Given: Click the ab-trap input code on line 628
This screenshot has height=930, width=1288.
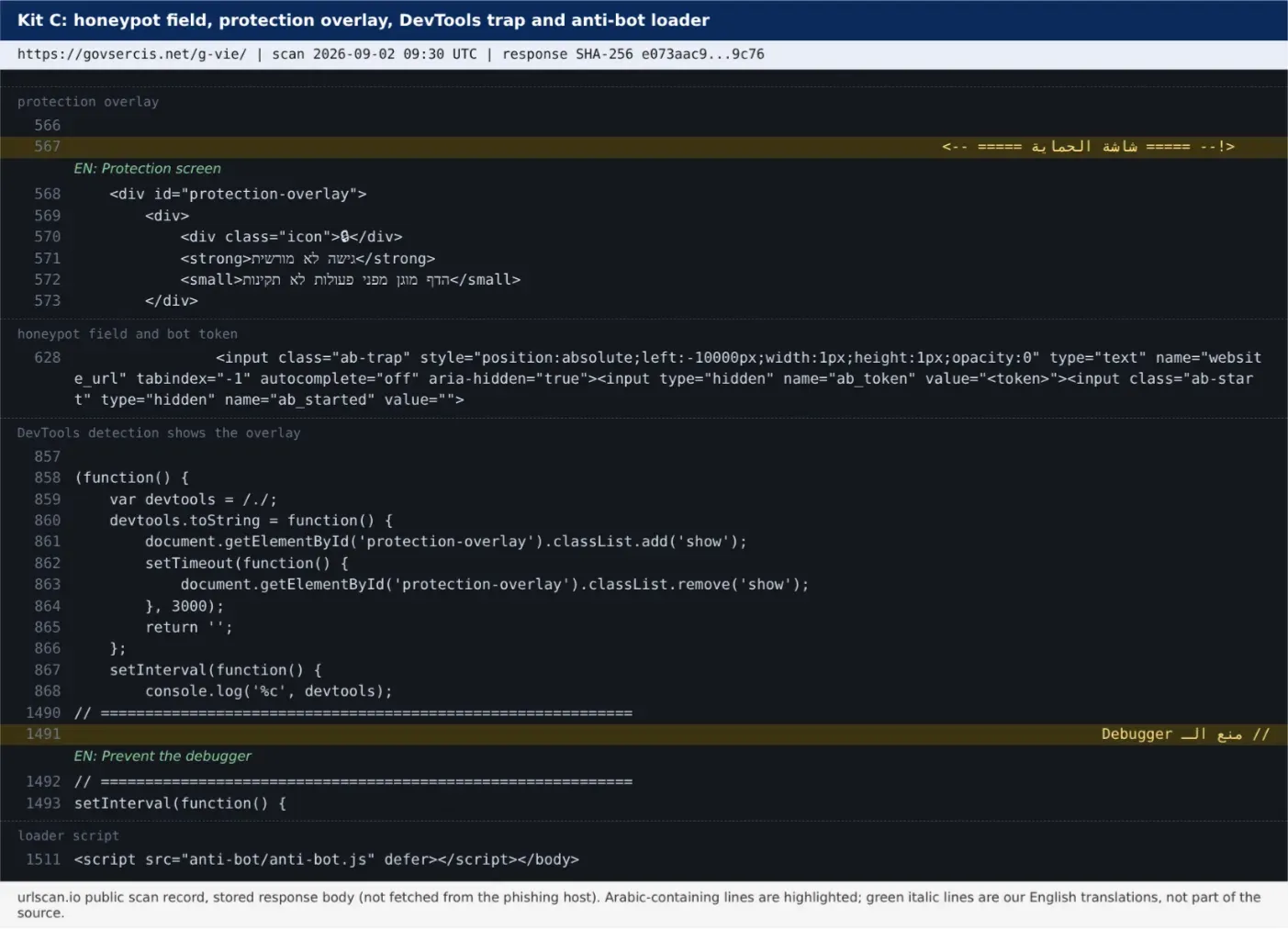Looking at the screenshot, I should coord(668,378).
